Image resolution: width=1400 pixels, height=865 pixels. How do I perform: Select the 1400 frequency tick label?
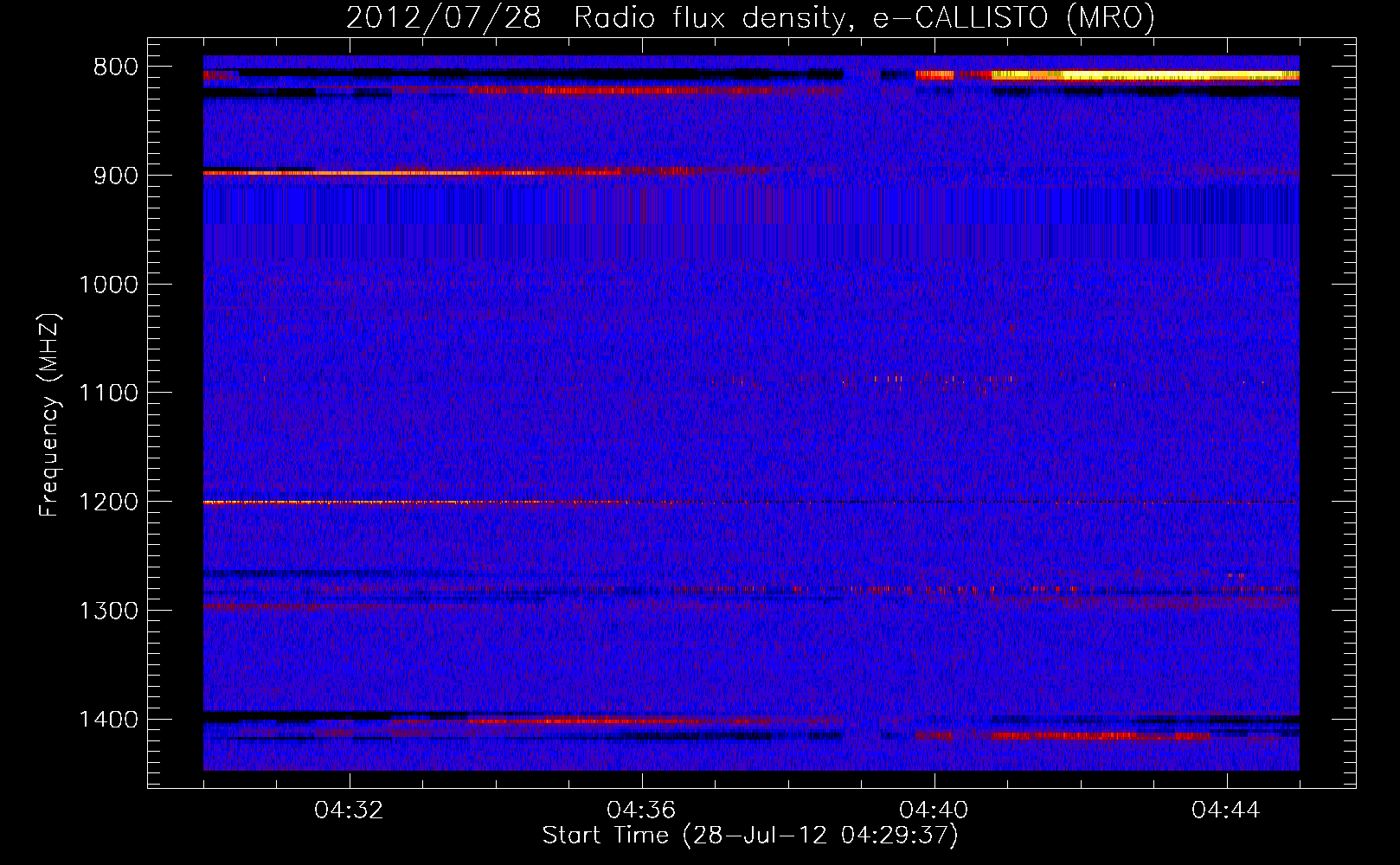(x=108, y=720)
